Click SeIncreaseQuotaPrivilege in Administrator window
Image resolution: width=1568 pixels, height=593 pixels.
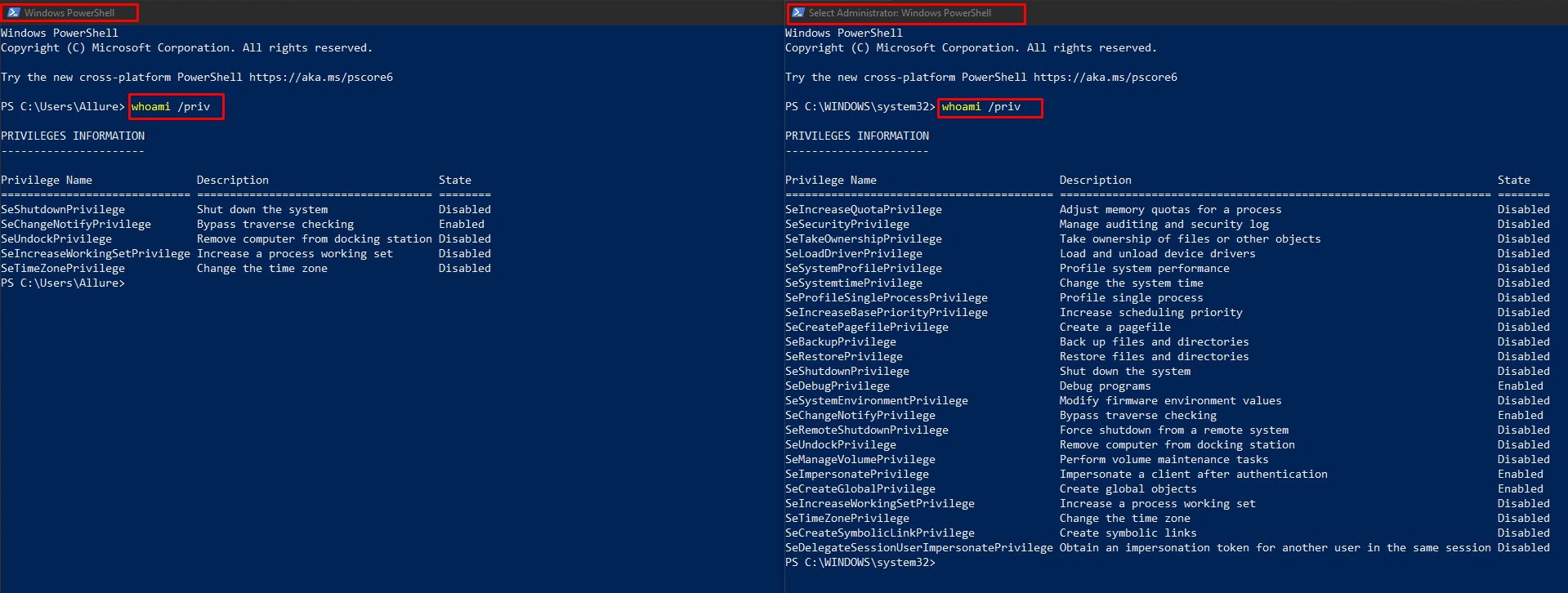click(x=864, y=210)
